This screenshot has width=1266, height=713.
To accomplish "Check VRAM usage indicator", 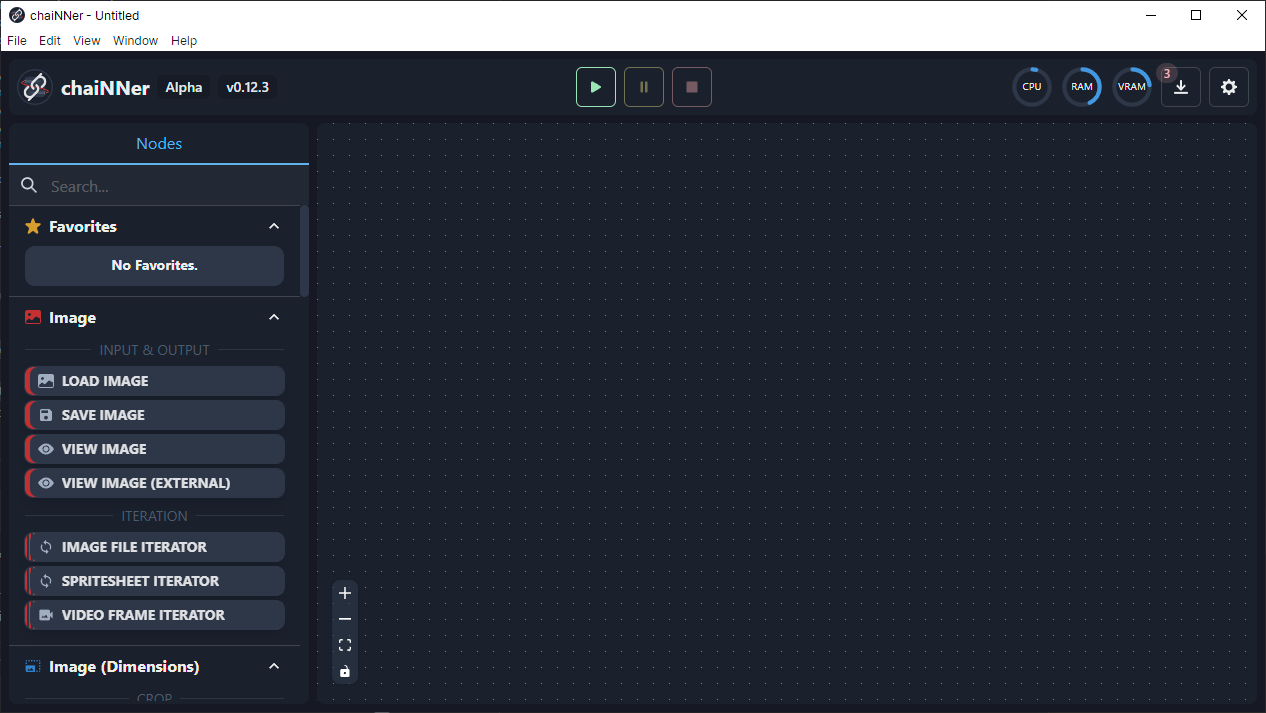I will (x=1131, y=87).
